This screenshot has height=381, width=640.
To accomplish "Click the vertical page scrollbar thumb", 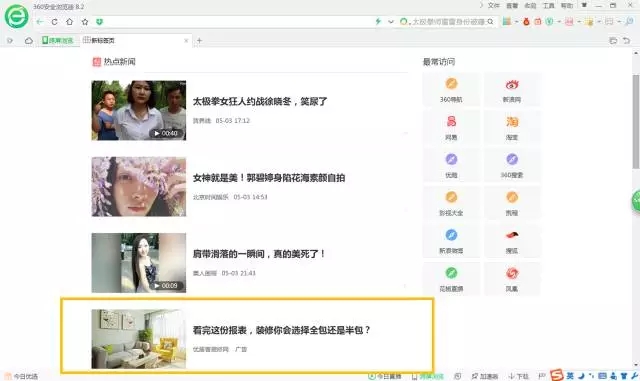I will [636, 121].
